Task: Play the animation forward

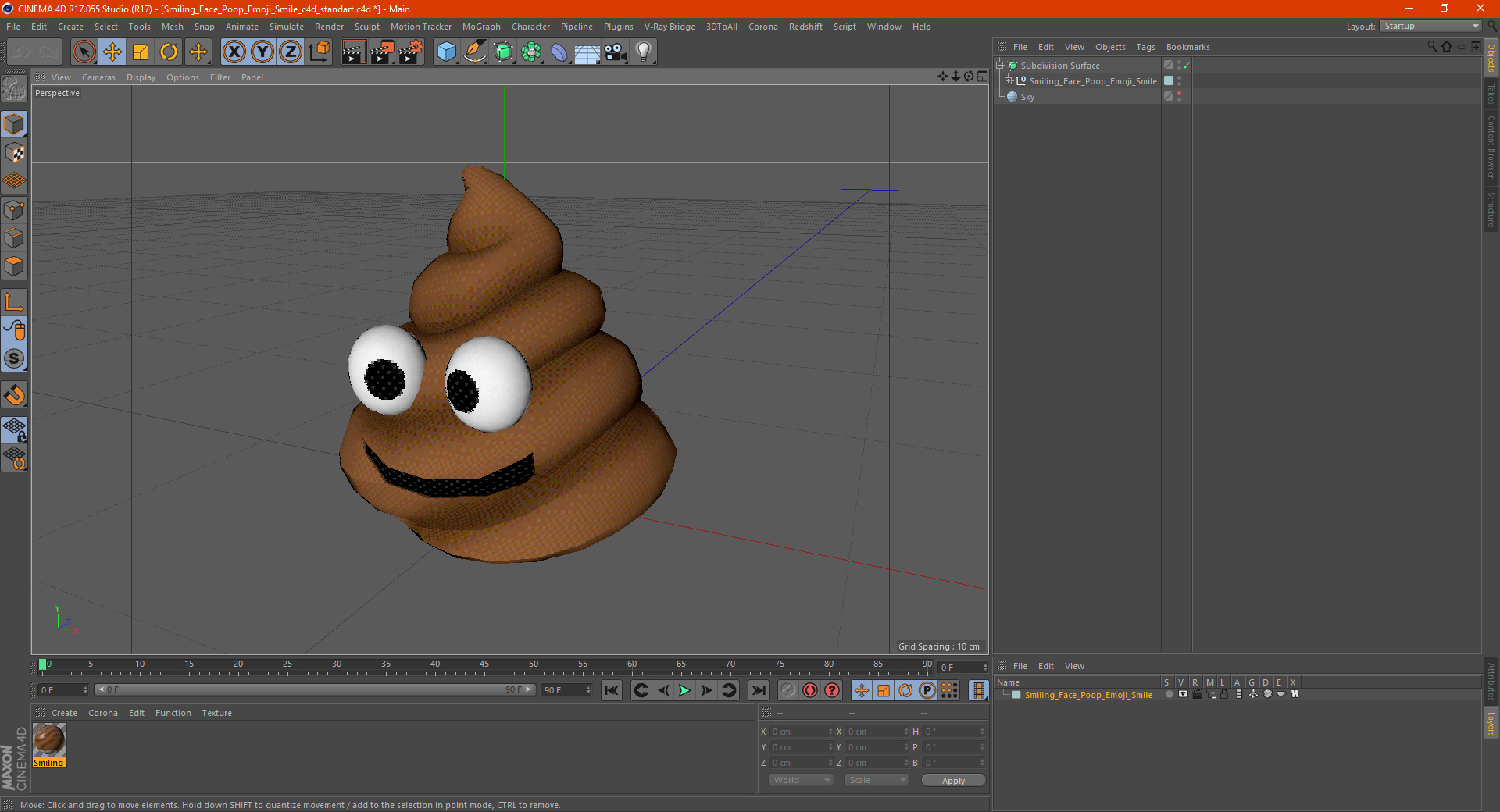Action: coord(684,690)
